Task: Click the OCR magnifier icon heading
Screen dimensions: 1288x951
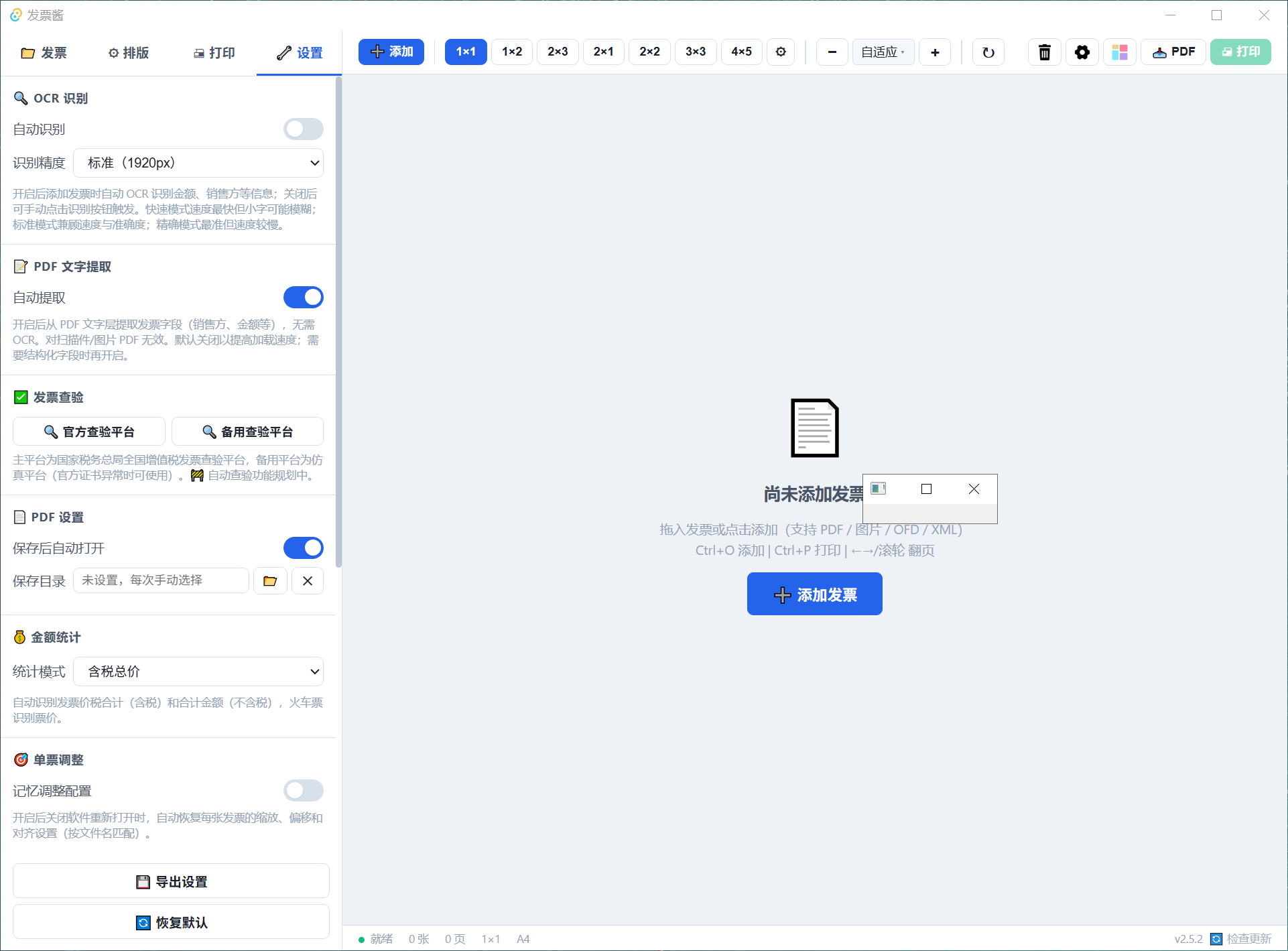Action: coord(21,99)
